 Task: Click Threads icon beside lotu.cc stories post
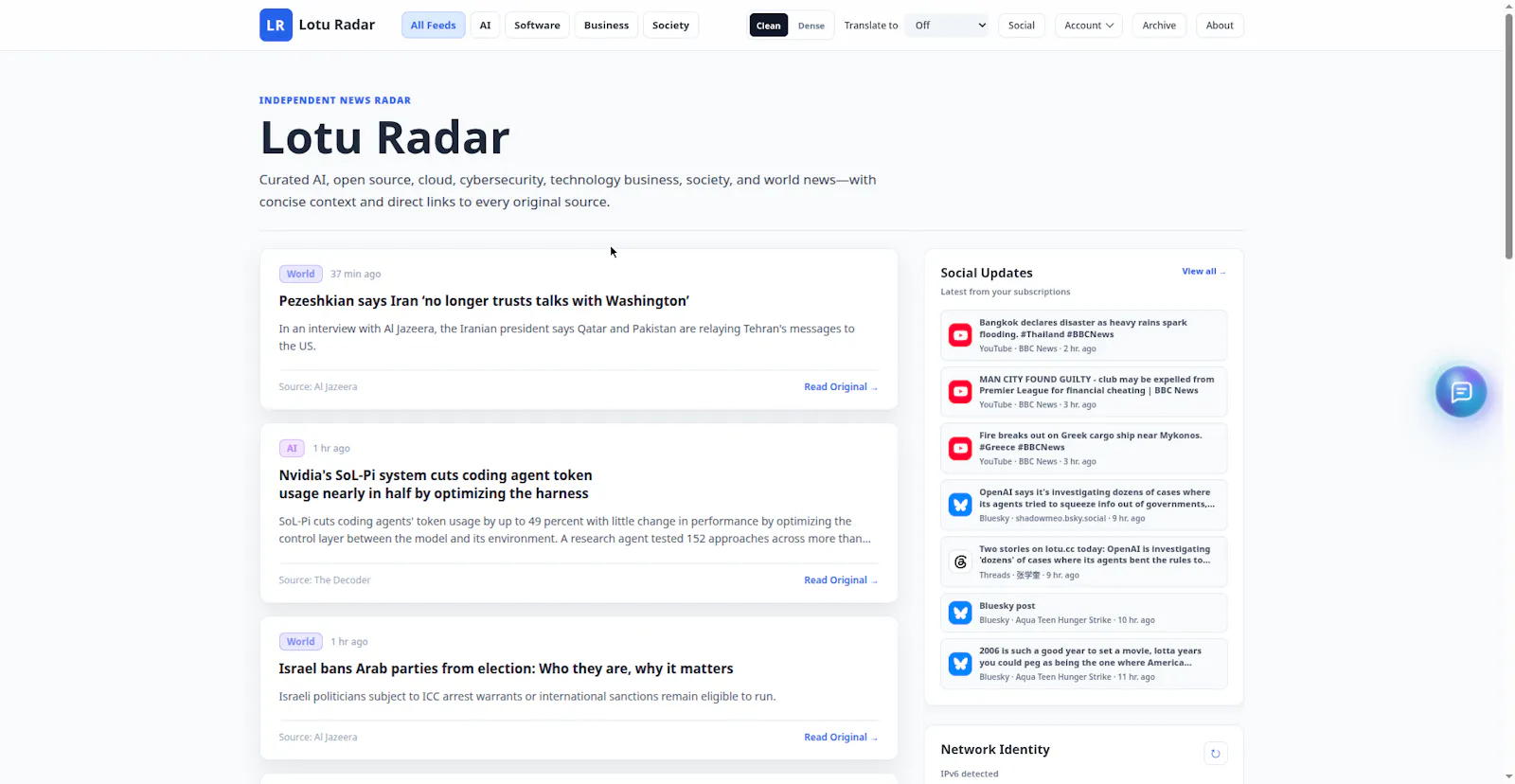pyautogui.click(x=960, y=562)
